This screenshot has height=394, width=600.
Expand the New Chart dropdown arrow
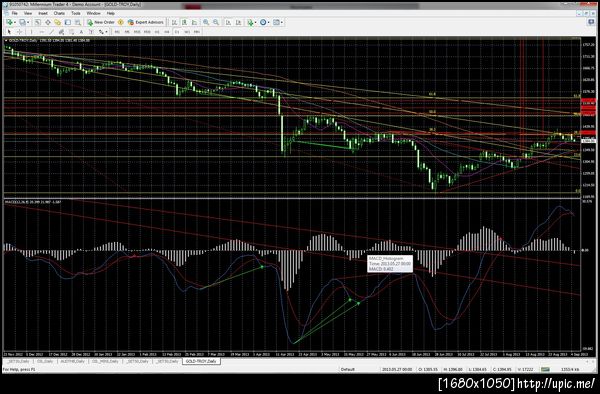pyautogui.click(x=15, y=23)
